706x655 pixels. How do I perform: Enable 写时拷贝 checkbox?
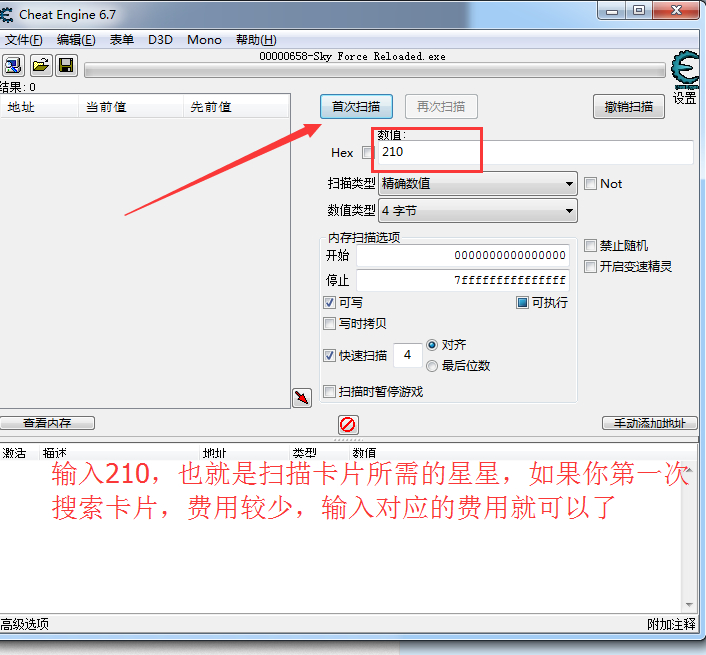(x=330, y=324)
